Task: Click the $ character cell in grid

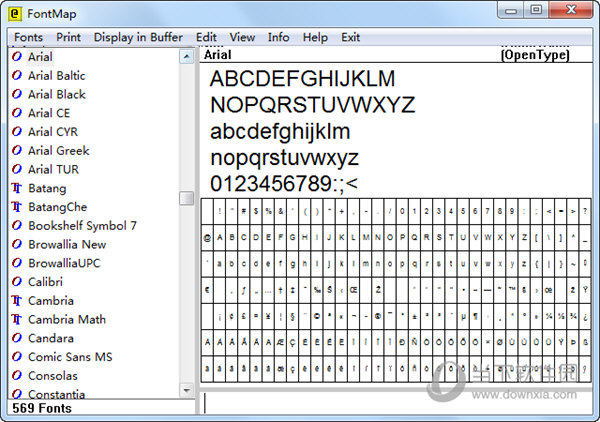Action: point(256,211)
